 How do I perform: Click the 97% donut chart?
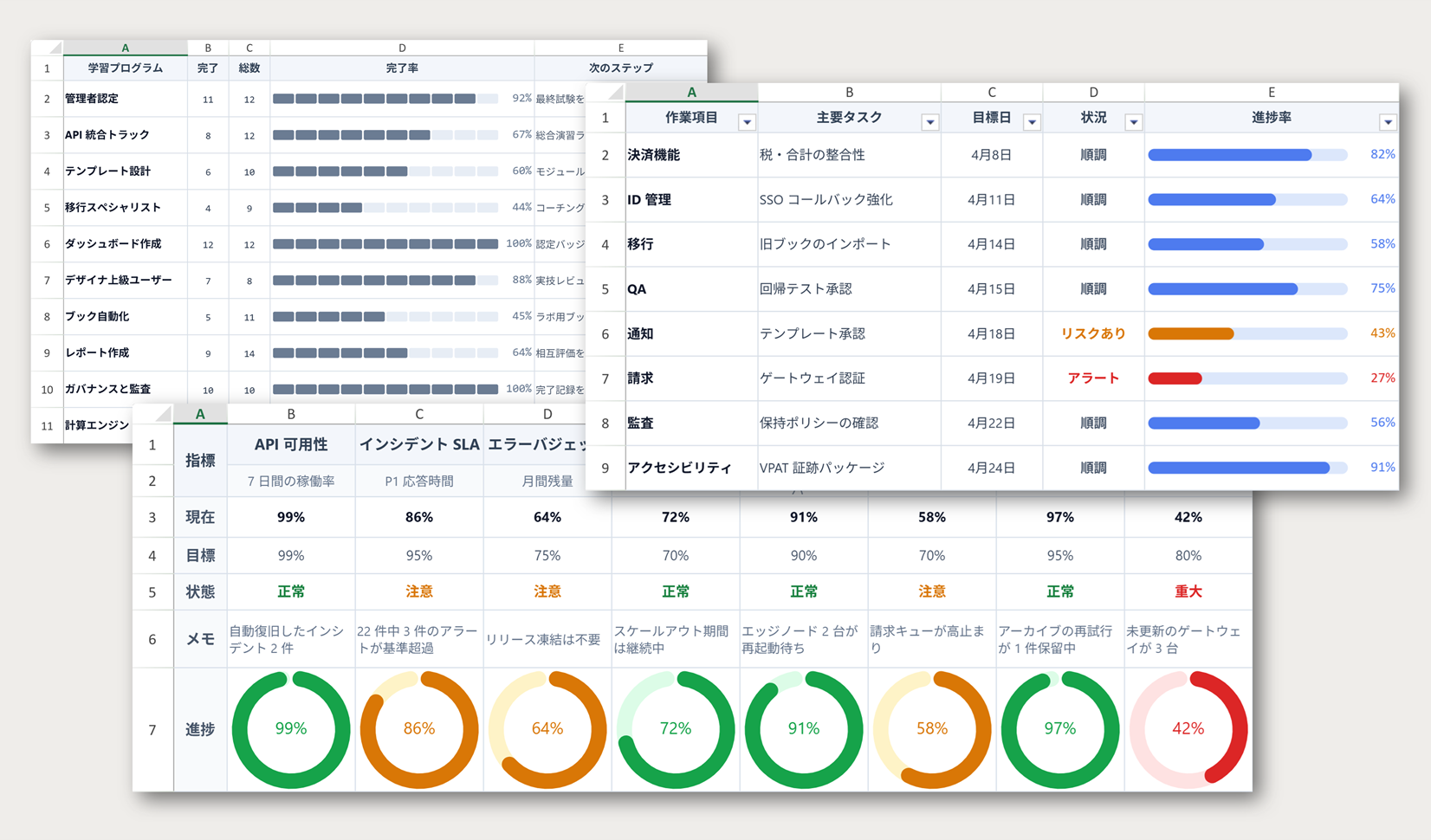pyautogui.click(x=1060, y=729)
